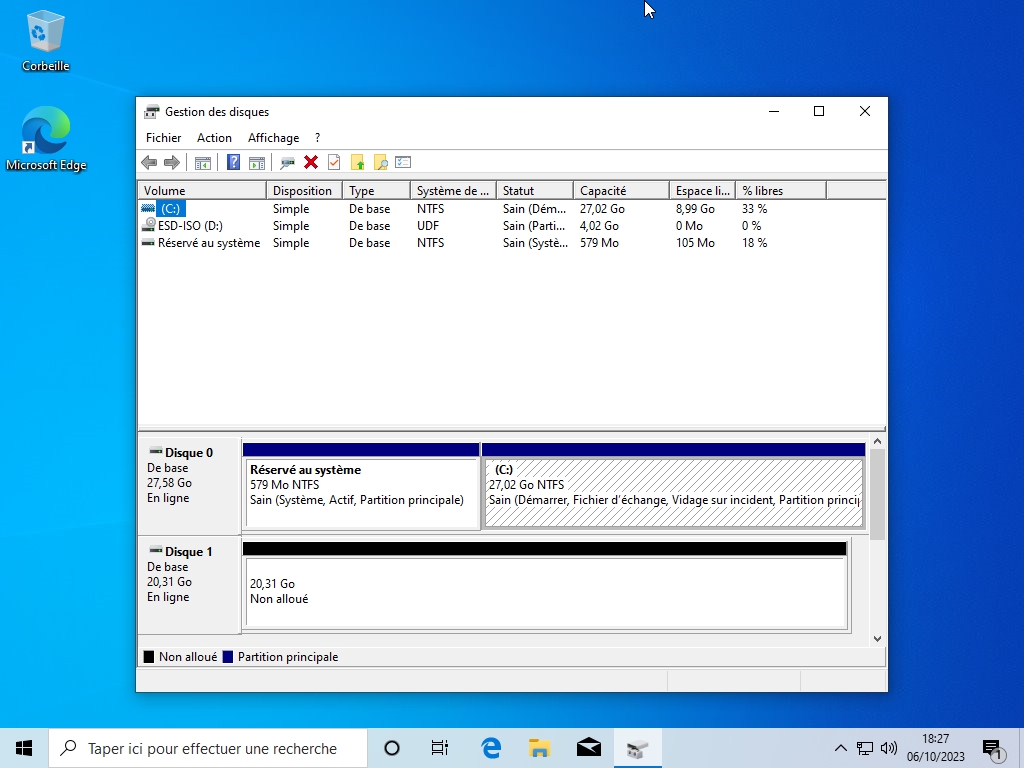Click the red X delete toolbar icon
Screen dimensions: 1024x768
(311, 162)
